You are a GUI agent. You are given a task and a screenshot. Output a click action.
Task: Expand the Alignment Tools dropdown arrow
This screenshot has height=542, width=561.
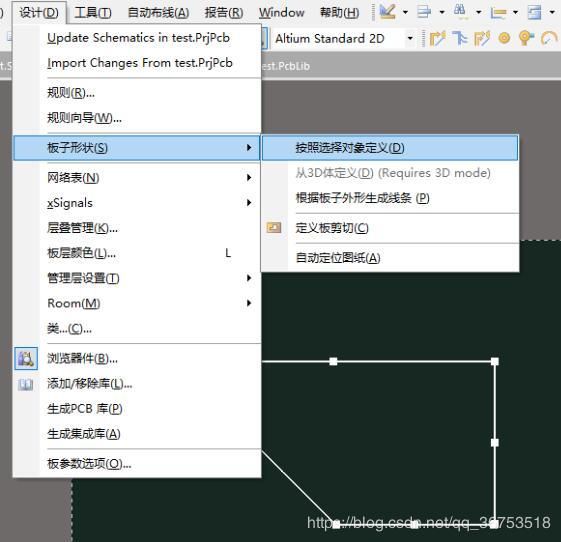tap(442, 12)
